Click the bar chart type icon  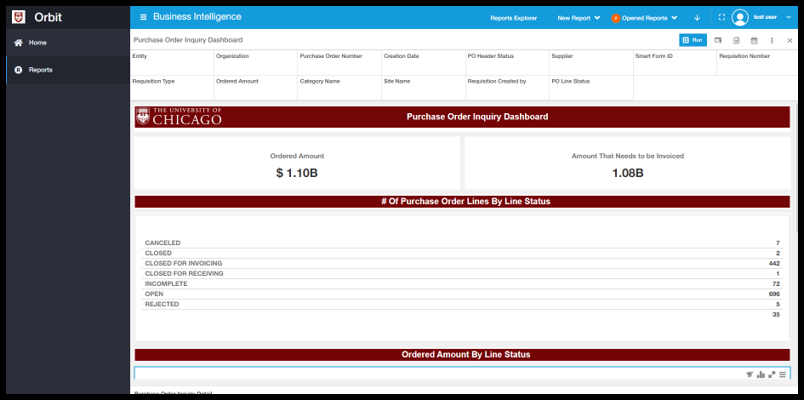coord(760,375)
